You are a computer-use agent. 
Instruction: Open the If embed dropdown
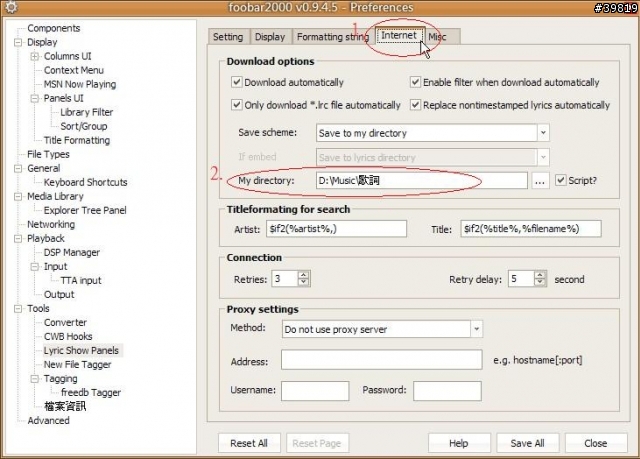click(x=543, y=157)
